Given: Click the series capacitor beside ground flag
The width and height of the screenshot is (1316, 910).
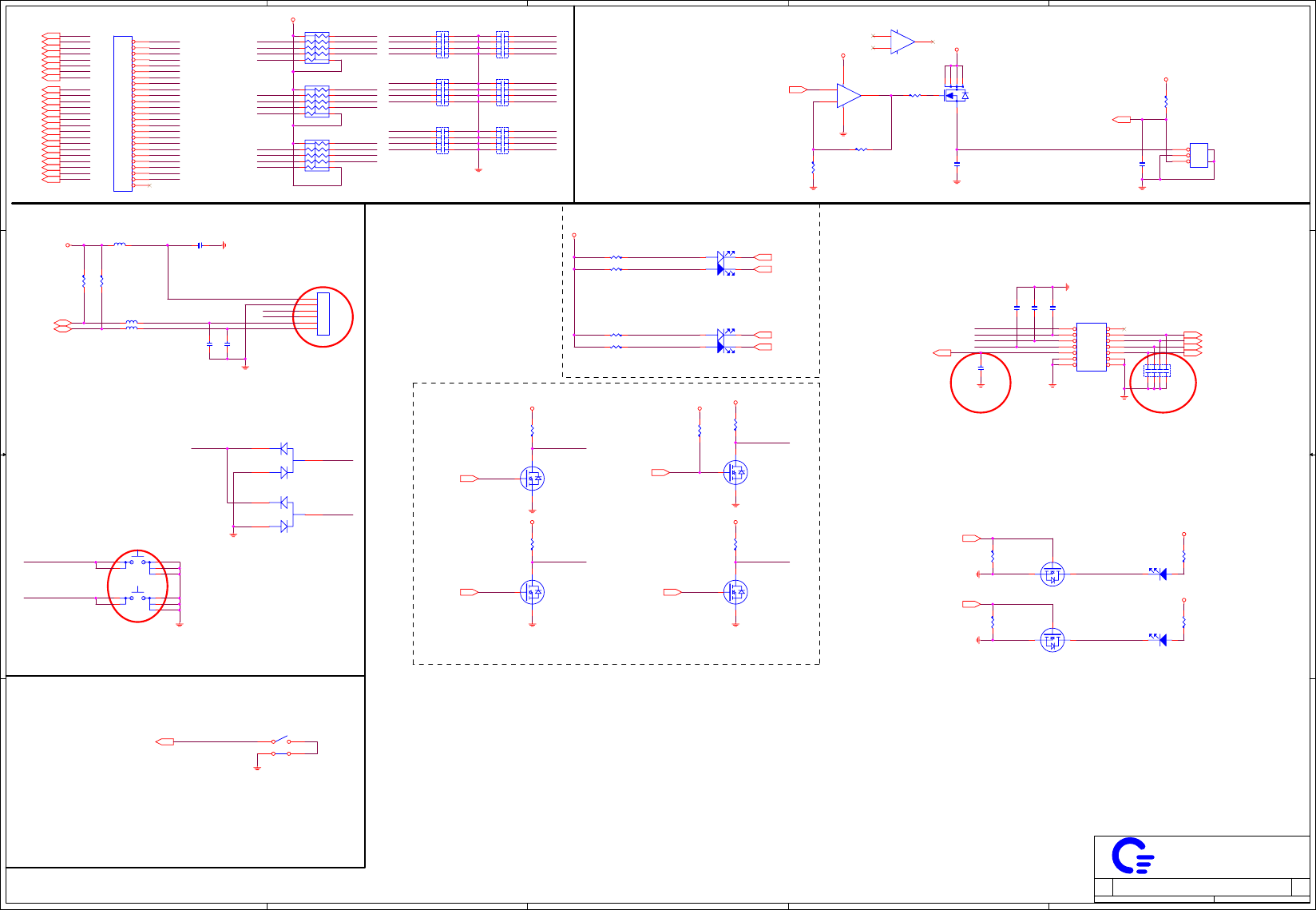Looking at the screenshot, I should click(200, 245).
